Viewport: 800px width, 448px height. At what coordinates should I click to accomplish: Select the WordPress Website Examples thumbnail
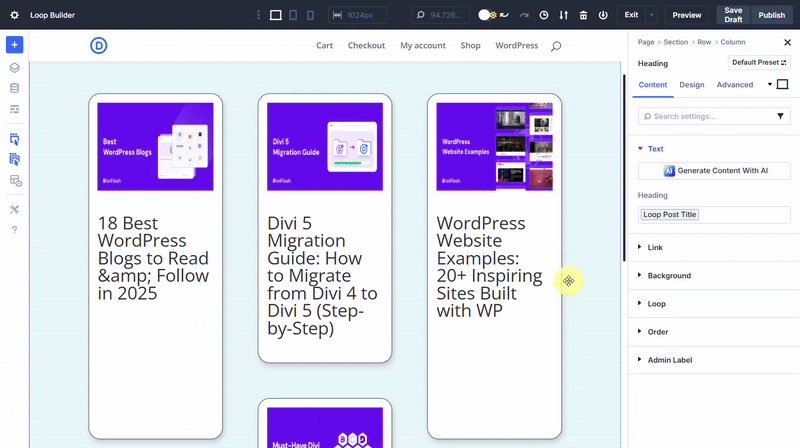pyautogui.click(x=494, y=147)
